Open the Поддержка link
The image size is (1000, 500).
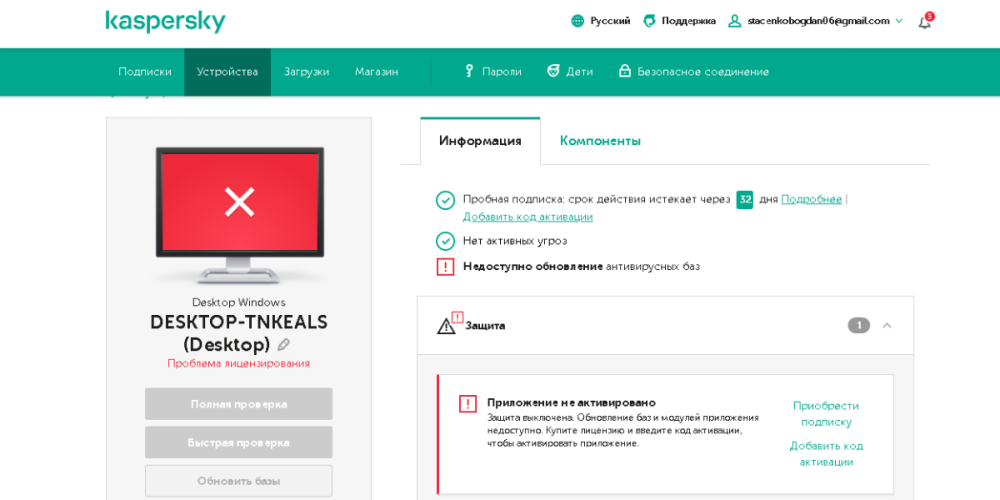point(689,21)
